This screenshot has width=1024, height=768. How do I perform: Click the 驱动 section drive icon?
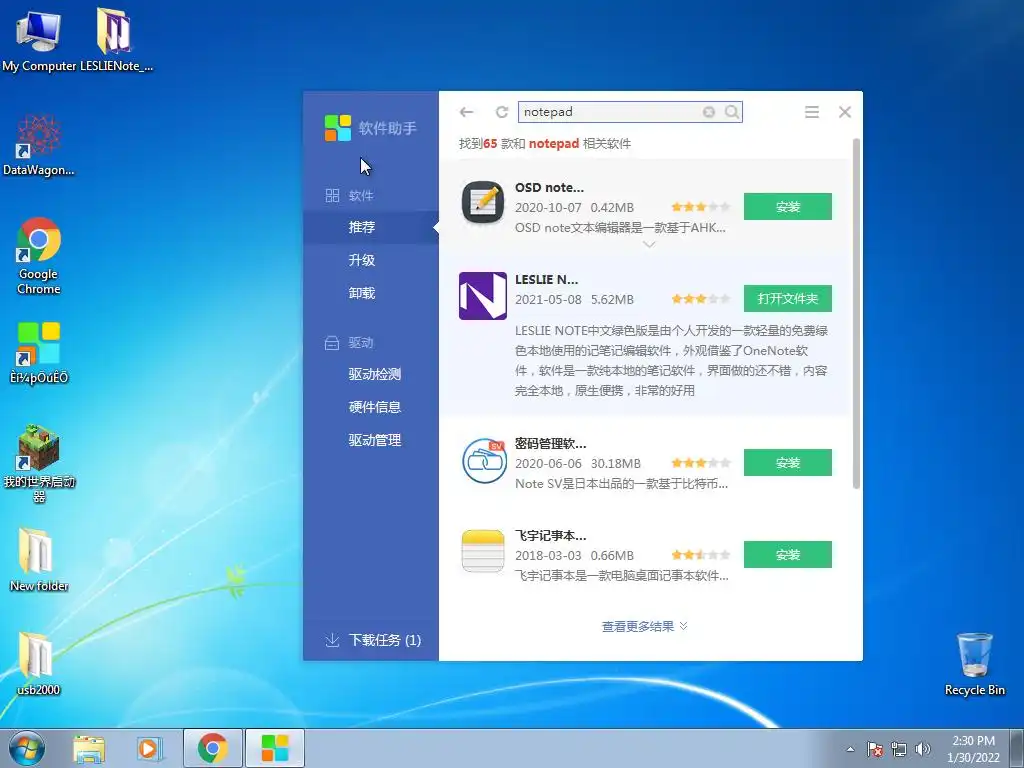point(332,343)
